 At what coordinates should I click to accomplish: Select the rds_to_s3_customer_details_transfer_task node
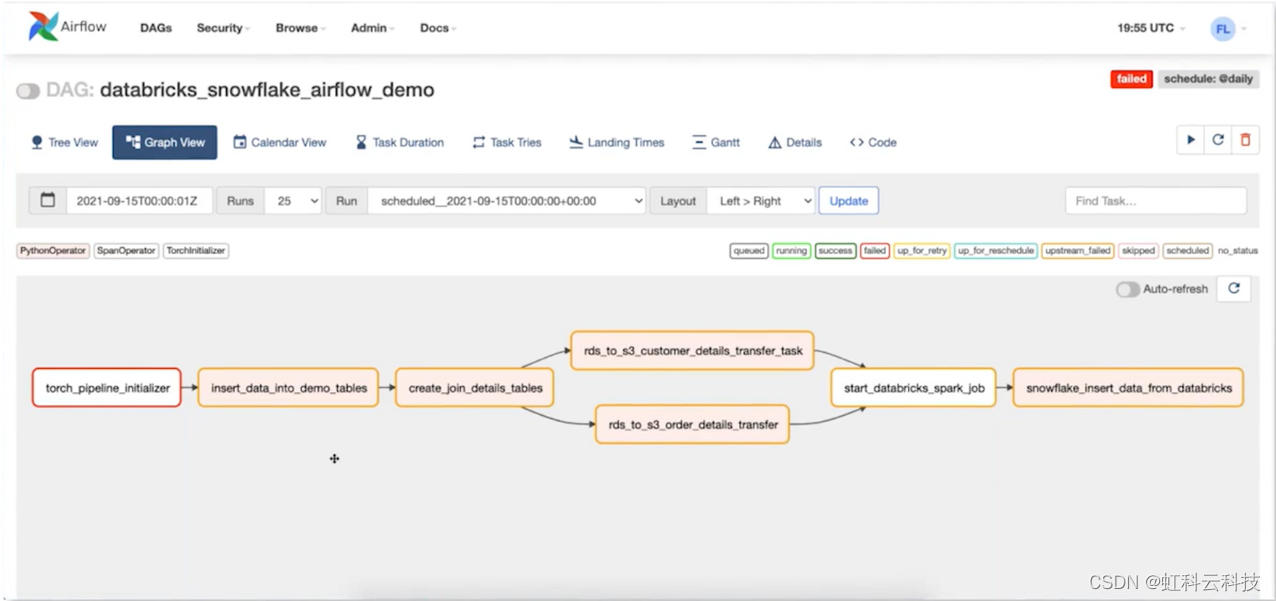(692, 351)
